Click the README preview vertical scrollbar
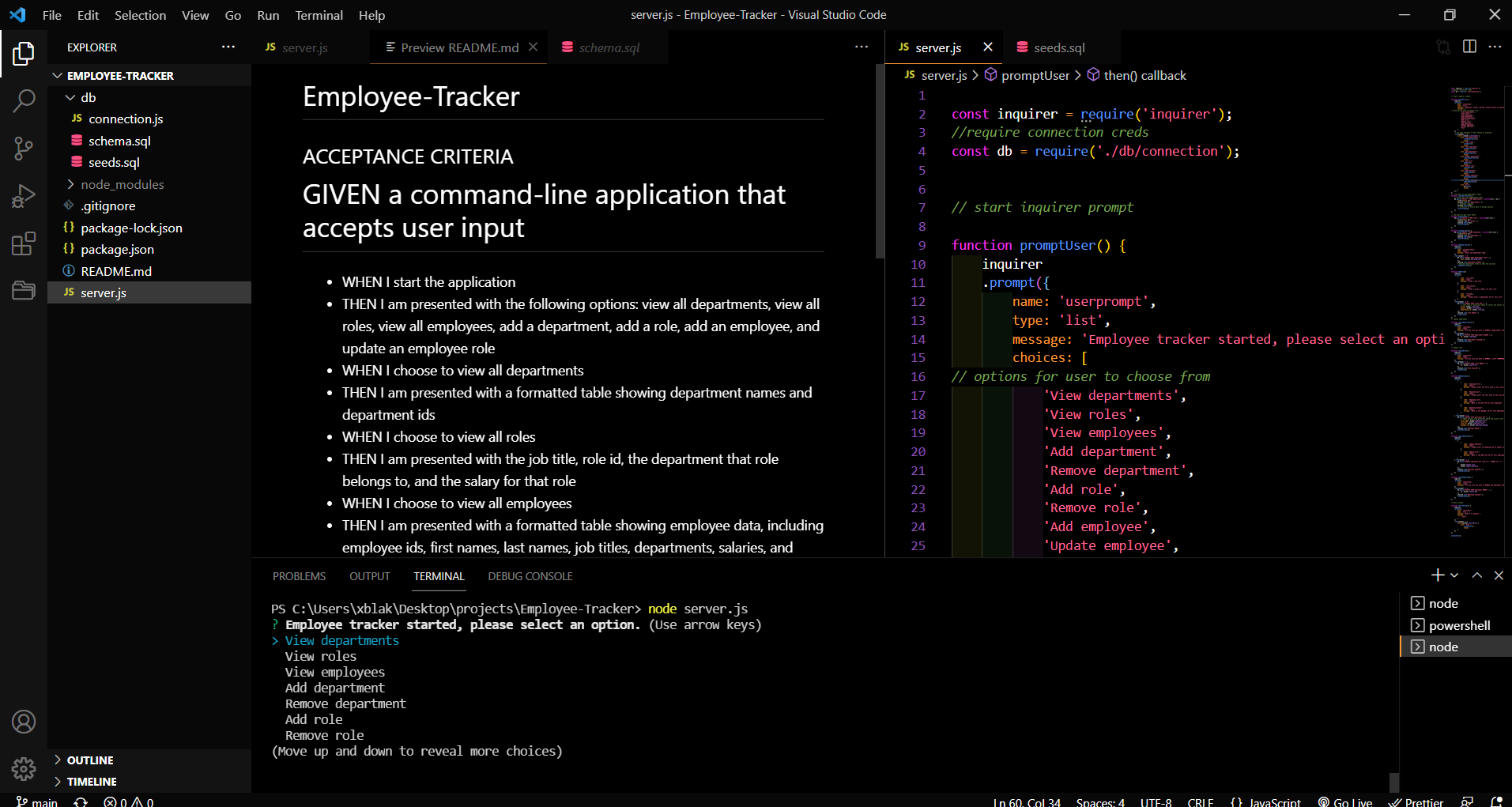This screenshot has width=1512, height=807. pos(880,162)
